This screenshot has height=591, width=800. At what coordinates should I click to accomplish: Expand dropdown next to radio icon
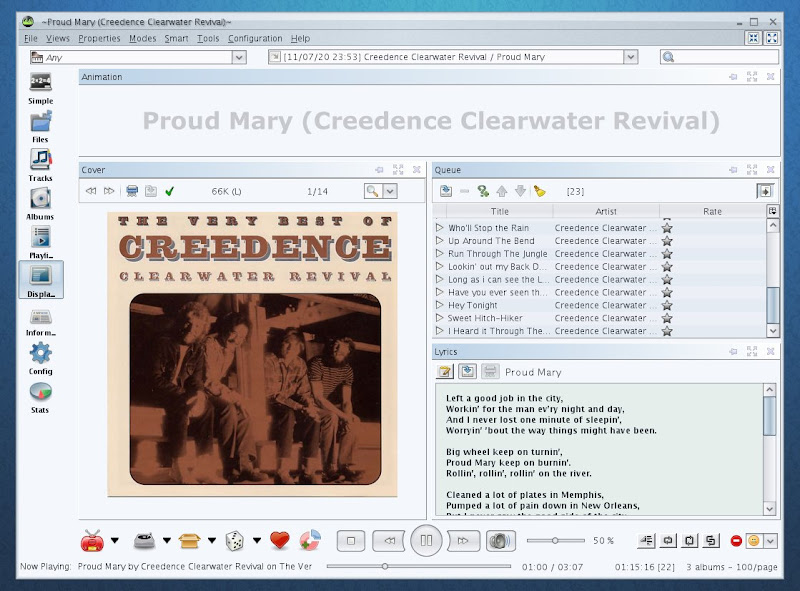[115, 540]
